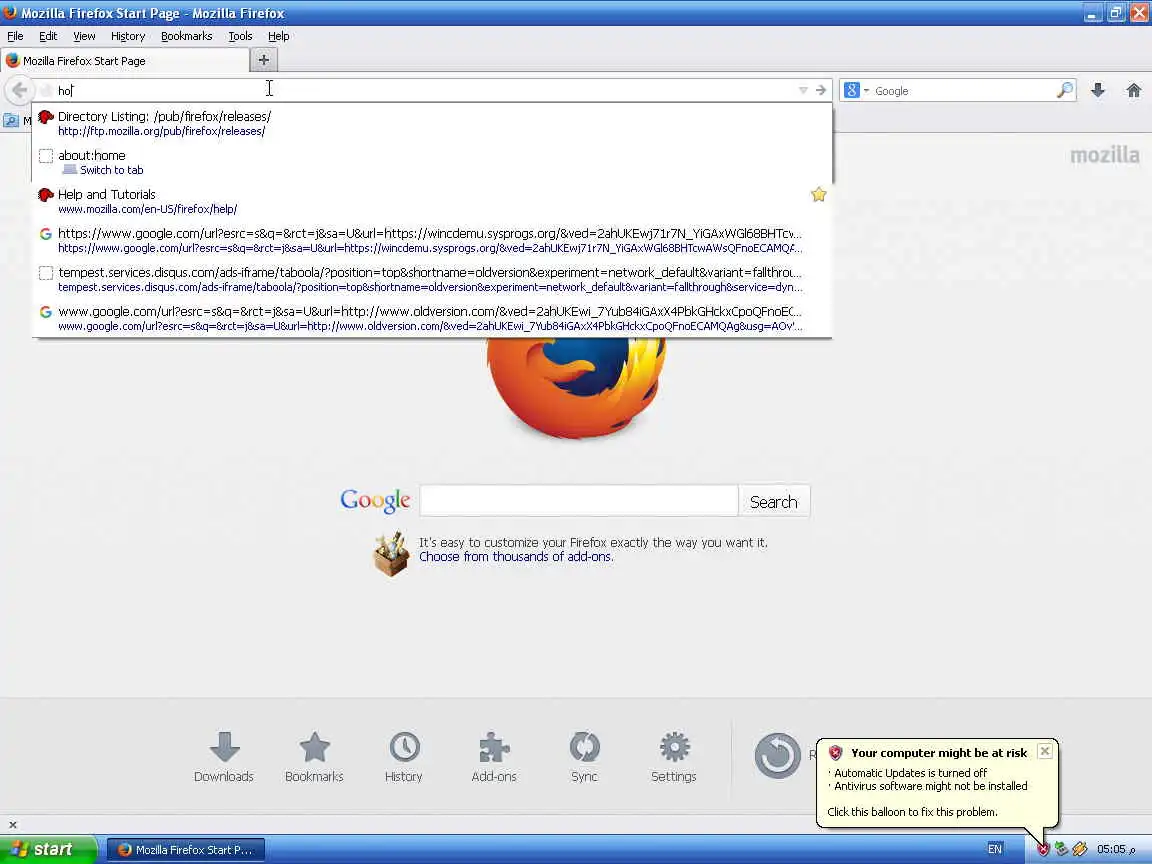
Task: Open the History menu
Action: coord(128,36)
